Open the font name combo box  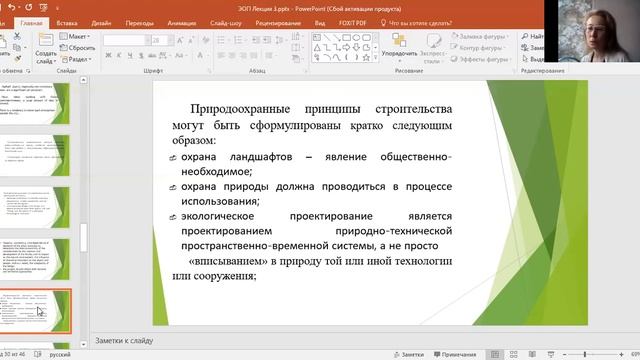click(x=127, y=40)
